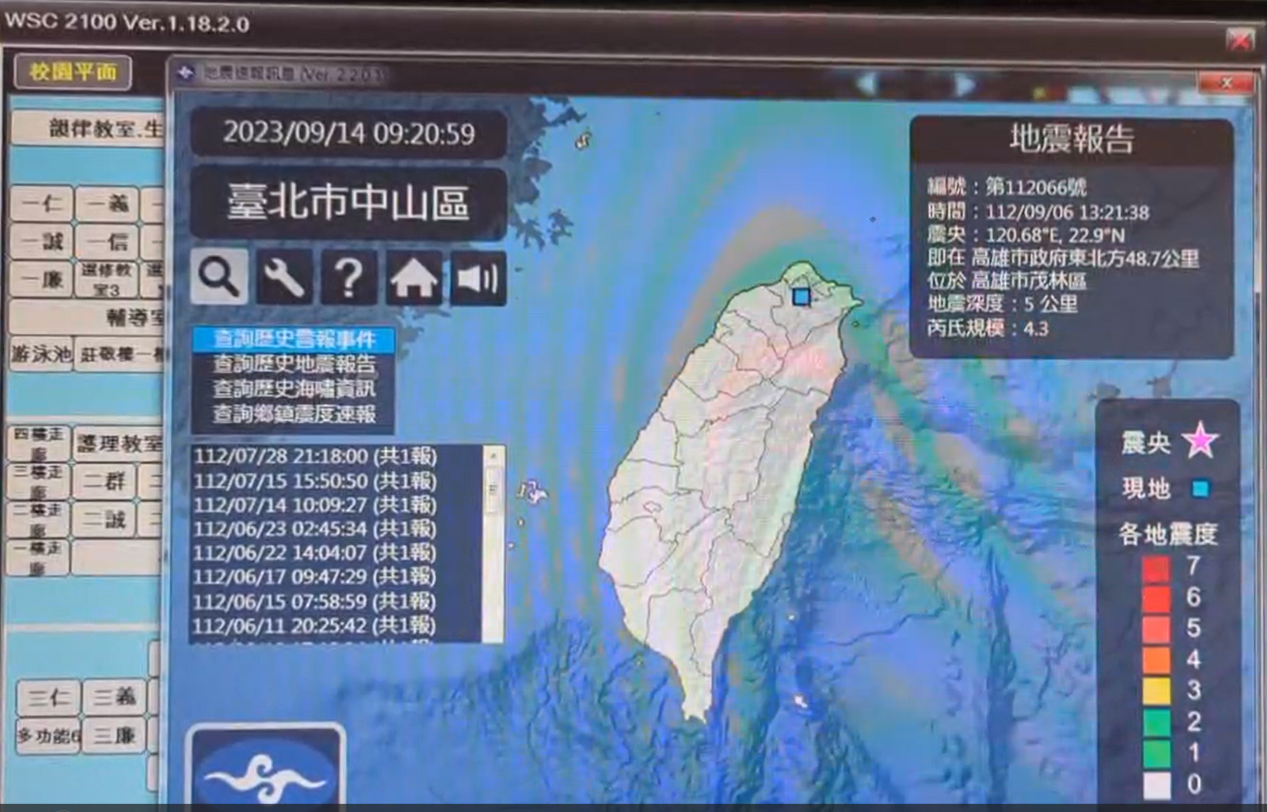Image resolution: width=1267 pixels, height=812 pixels.
Task: Click the 地震報告 report heading
Action: (x=1072, y=140)
